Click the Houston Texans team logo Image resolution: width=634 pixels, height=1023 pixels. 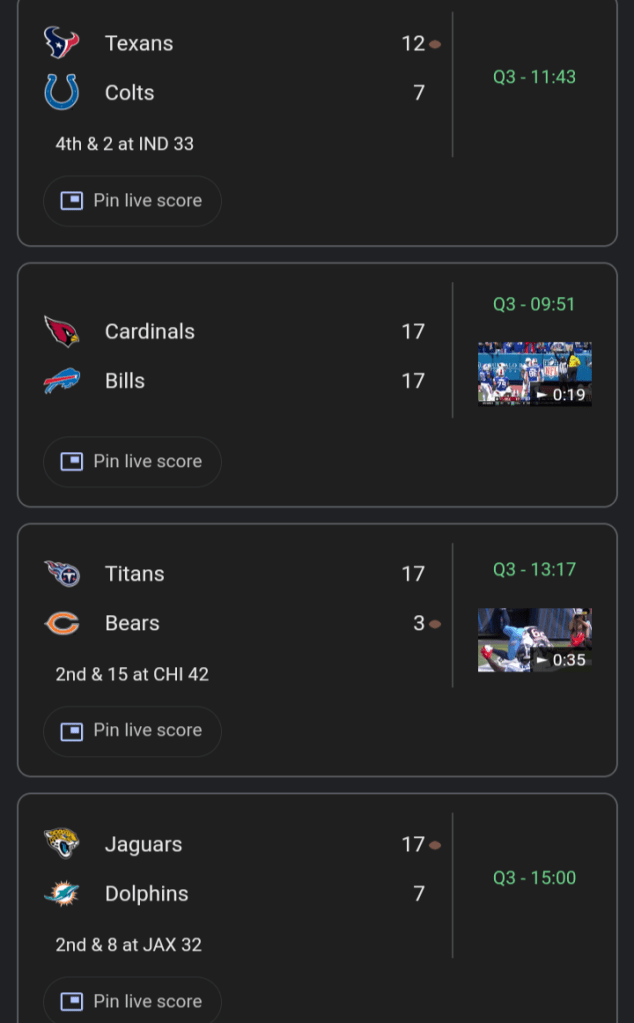(61, 43)
